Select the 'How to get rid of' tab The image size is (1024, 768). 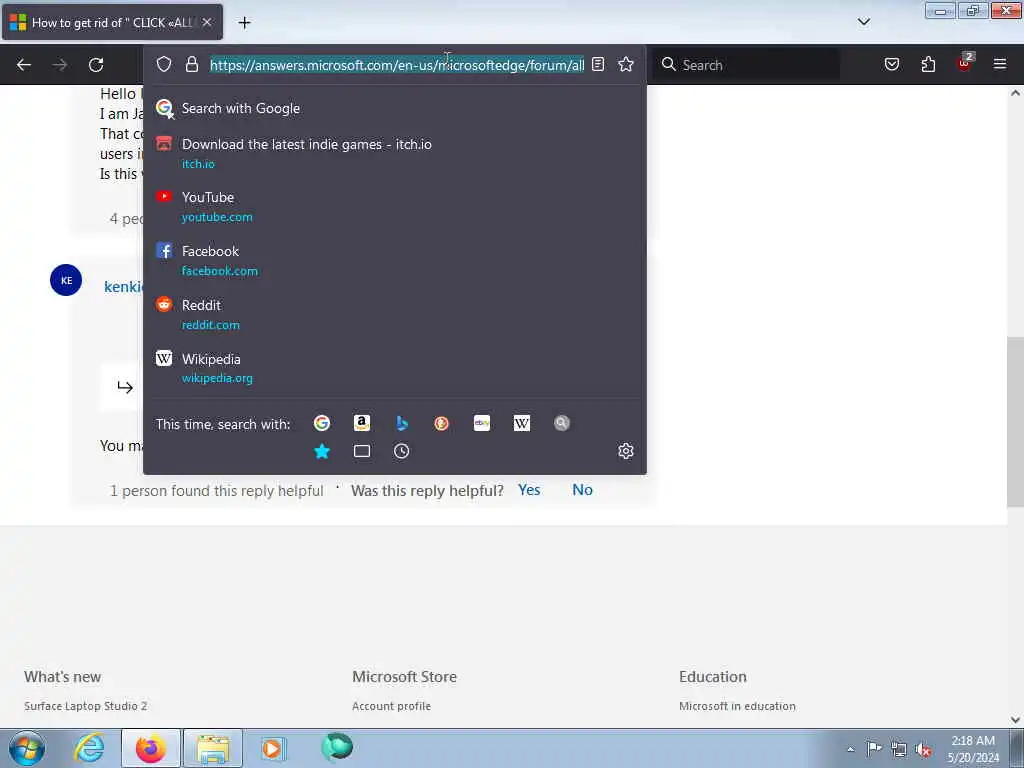click(x=112, y=22)
